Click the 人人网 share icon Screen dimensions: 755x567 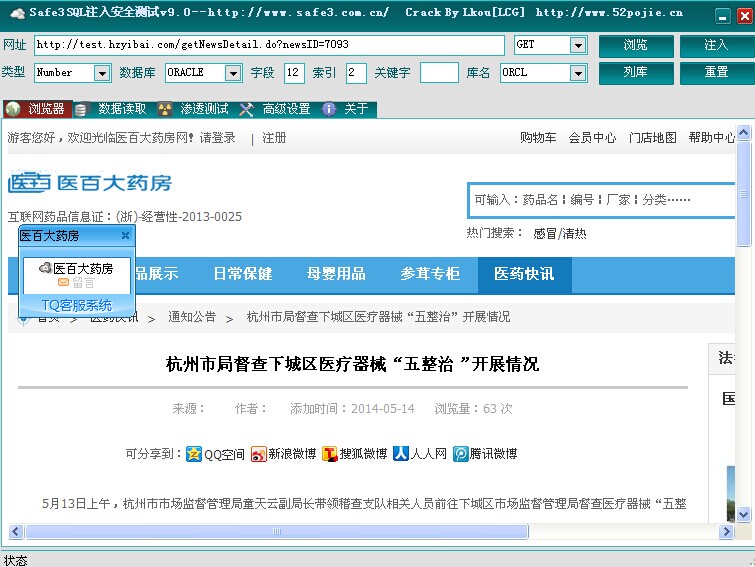(401, 453)
